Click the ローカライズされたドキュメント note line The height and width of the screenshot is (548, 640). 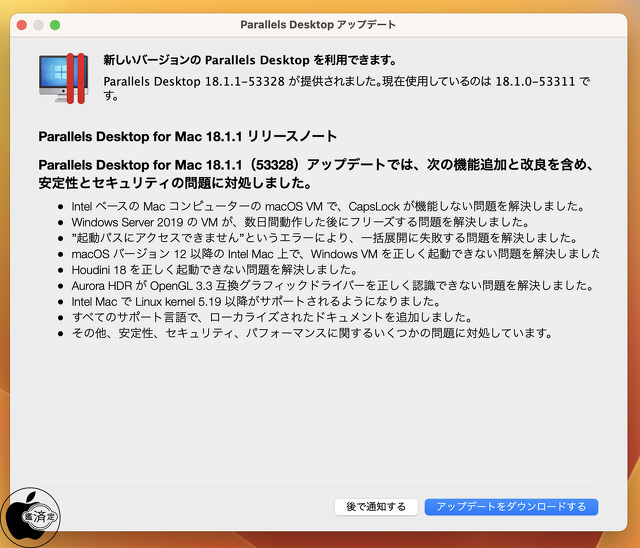[x=272, y=317]
